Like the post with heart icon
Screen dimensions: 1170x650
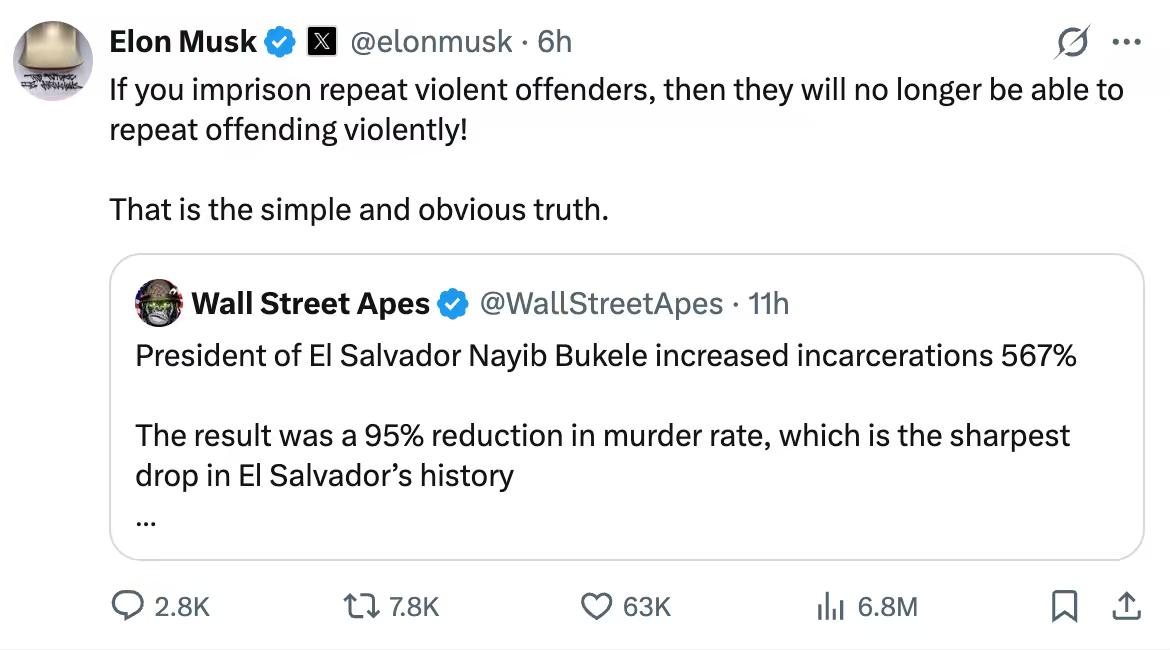coord(596,606)
